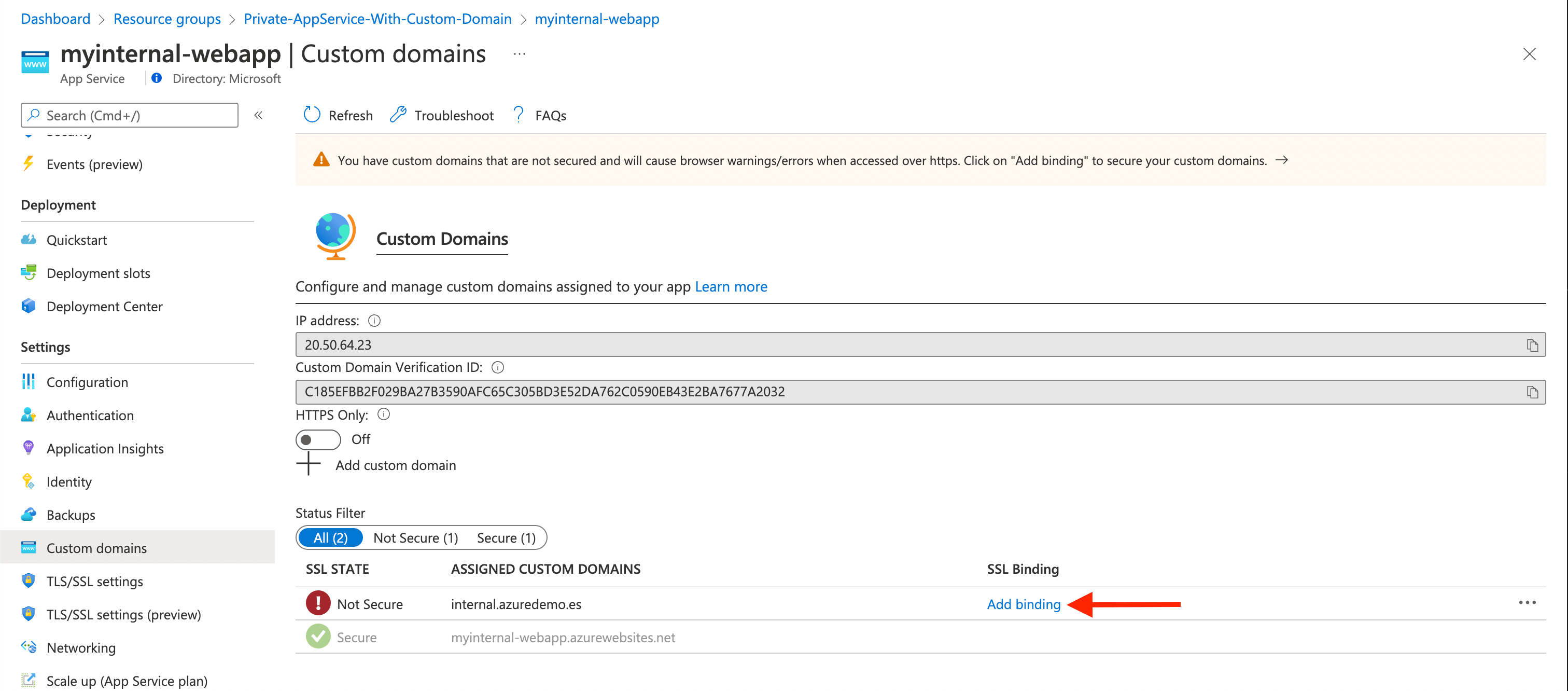Screen dimensions: 1568x691
Task: Follow the Learn more link
Action: coord(731,286)
